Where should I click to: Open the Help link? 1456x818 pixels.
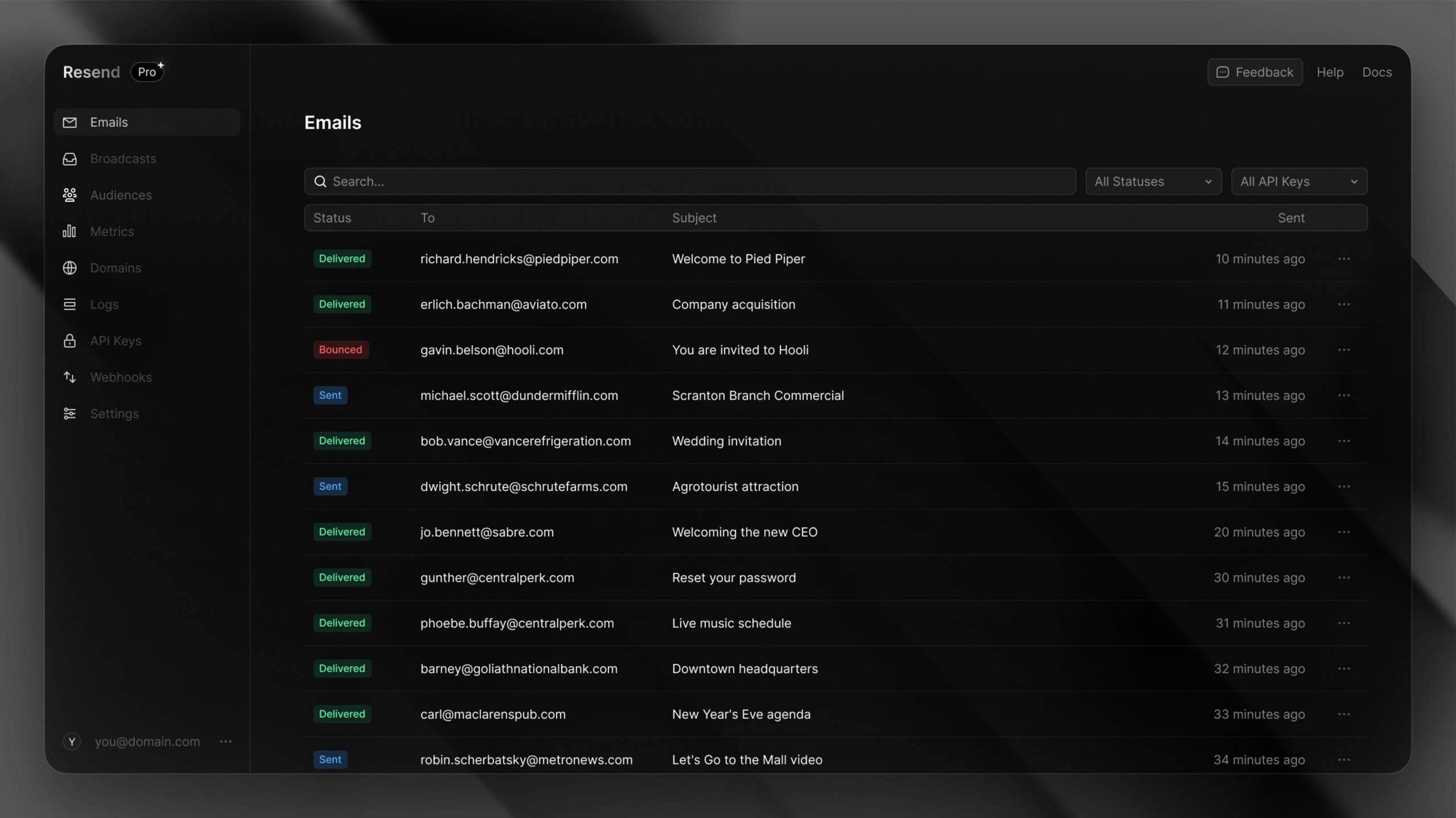pyautogui.click(x=1330, y=72)
